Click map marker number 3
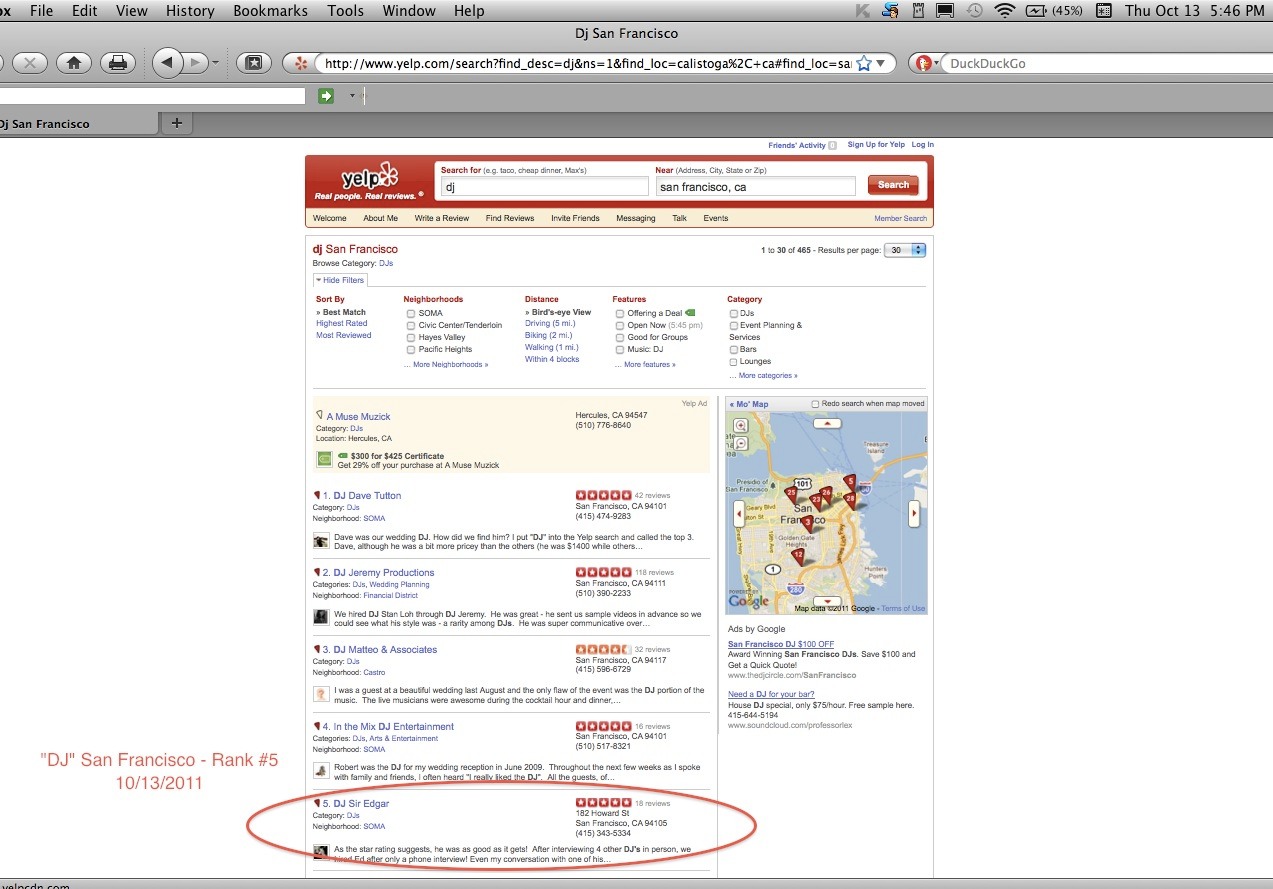This screenshot has height=889, width=1273. pos(807,522)
